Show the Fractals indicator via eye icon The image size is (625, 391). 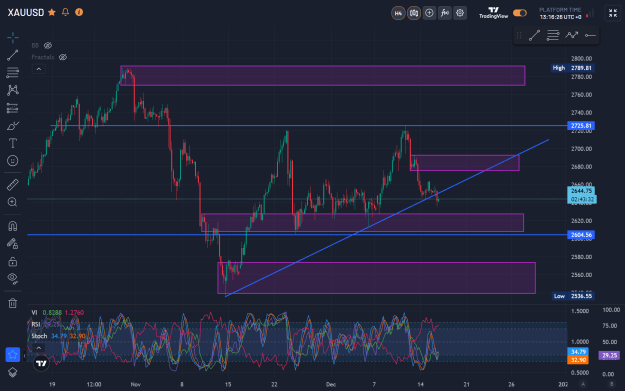[63, 57]
